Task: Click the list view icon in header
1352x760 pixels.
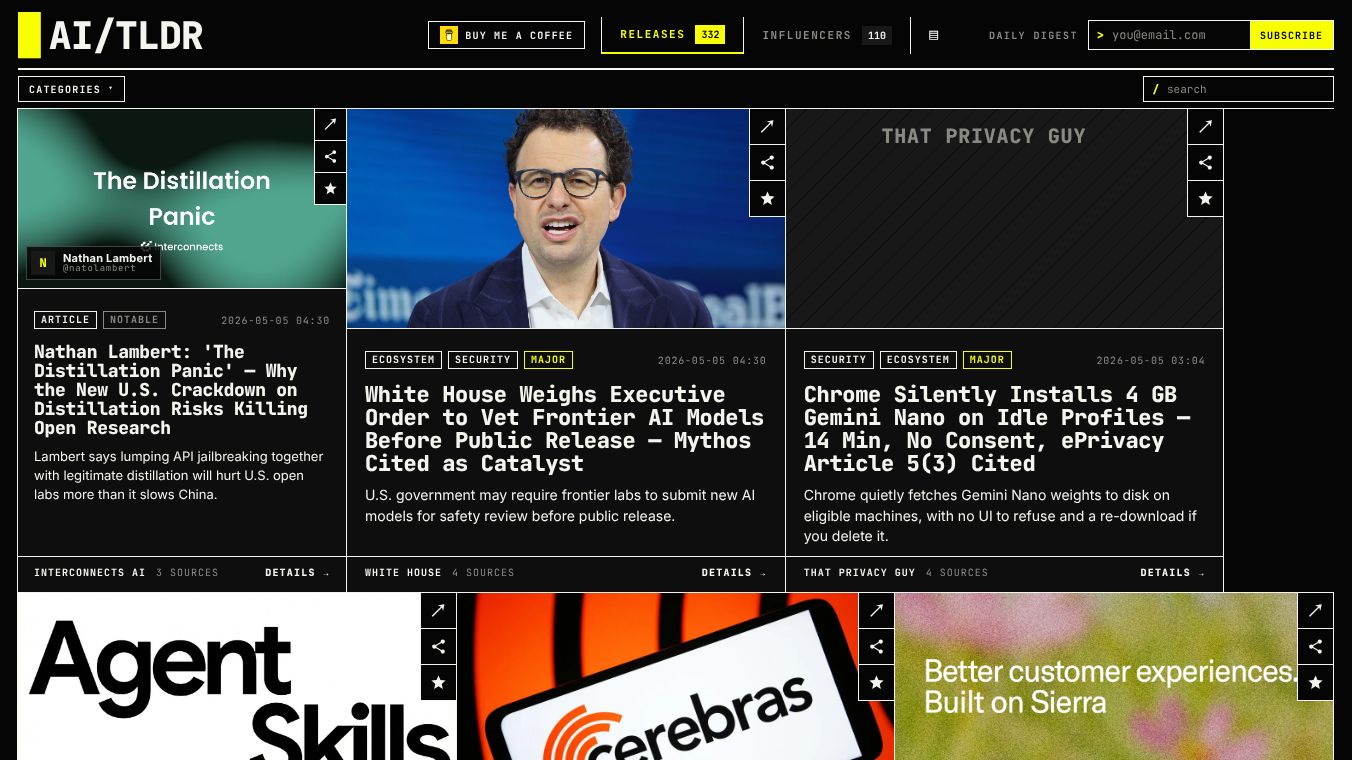Action: 933,35
